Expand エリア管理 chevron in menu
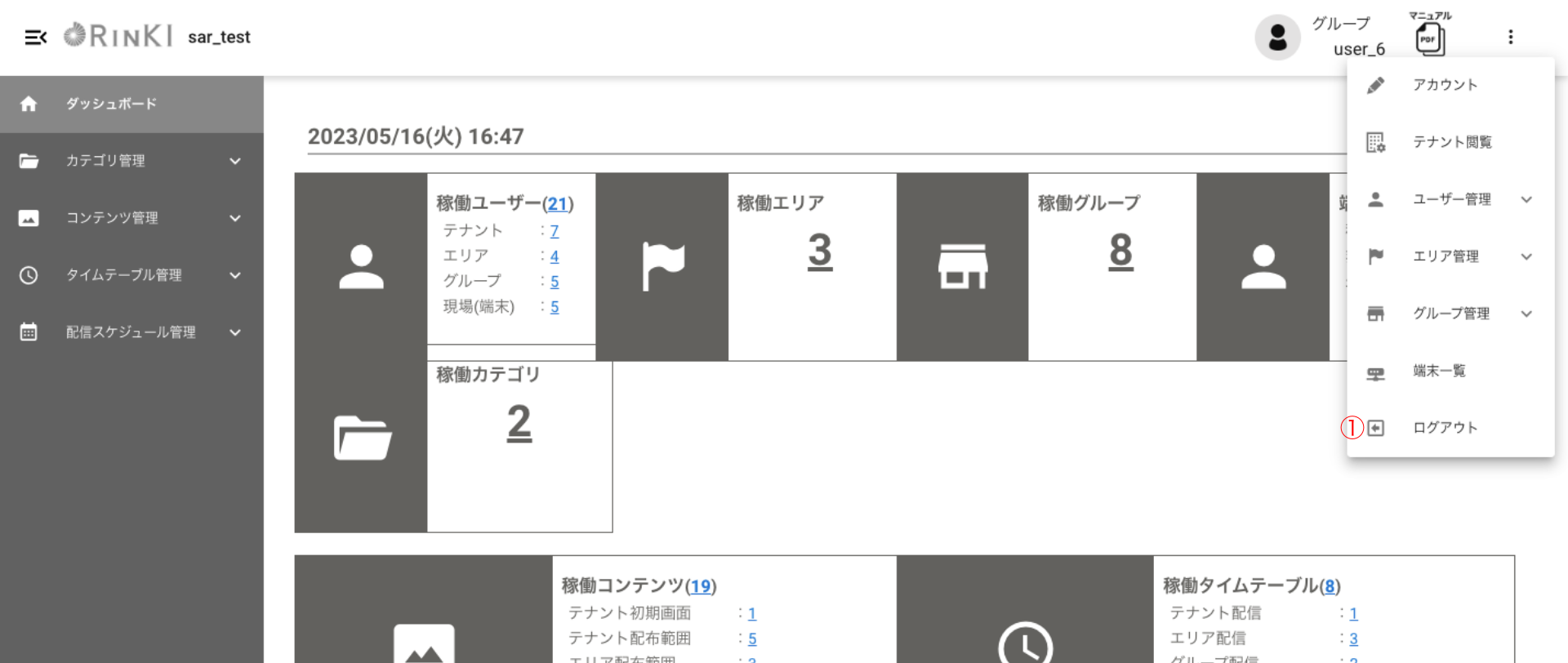This screenshot has height=663, width=1568. [1526, 256]
